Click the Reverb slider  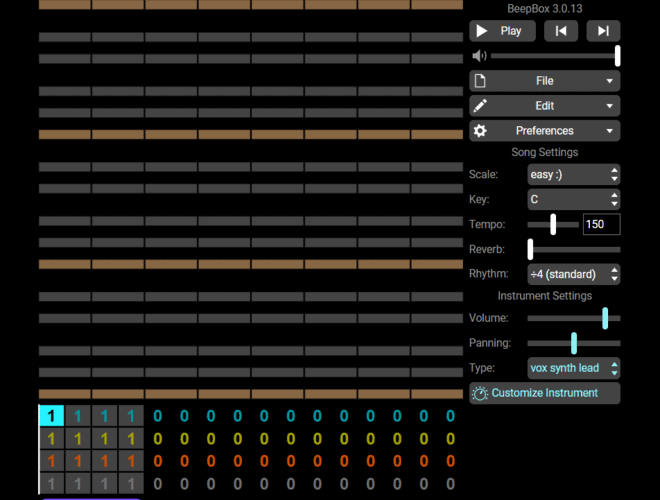(574, 249)
